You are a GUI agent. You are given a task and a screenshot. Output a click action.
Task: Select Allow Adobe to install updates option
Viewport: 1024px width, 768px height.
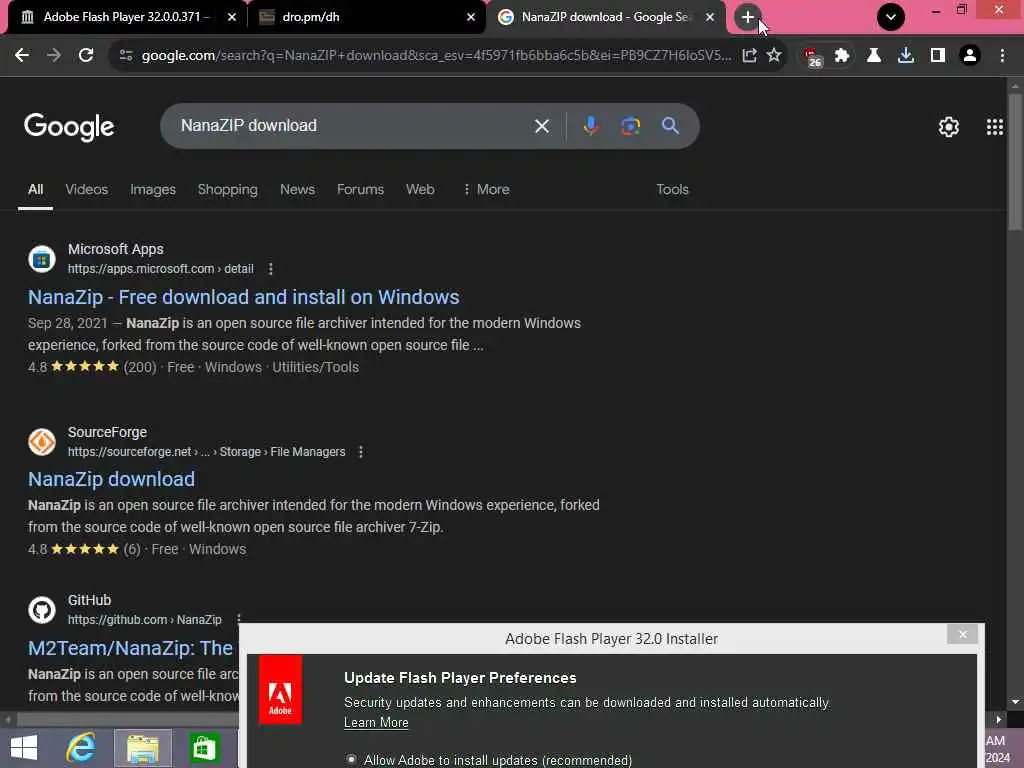(351, 760)
